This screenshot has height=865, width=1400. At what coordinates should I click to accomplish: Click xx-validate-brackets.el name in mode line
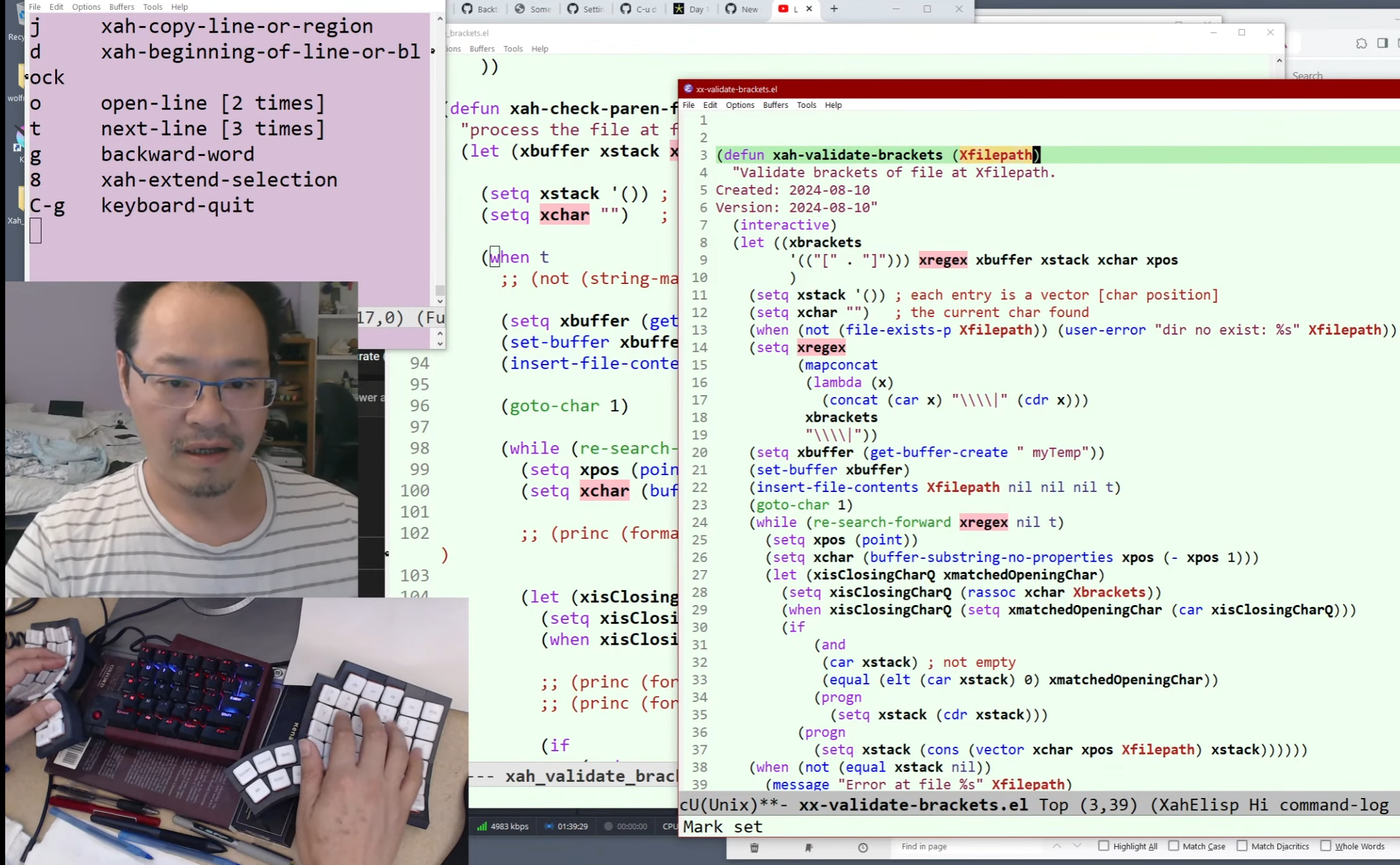(913, 805)
